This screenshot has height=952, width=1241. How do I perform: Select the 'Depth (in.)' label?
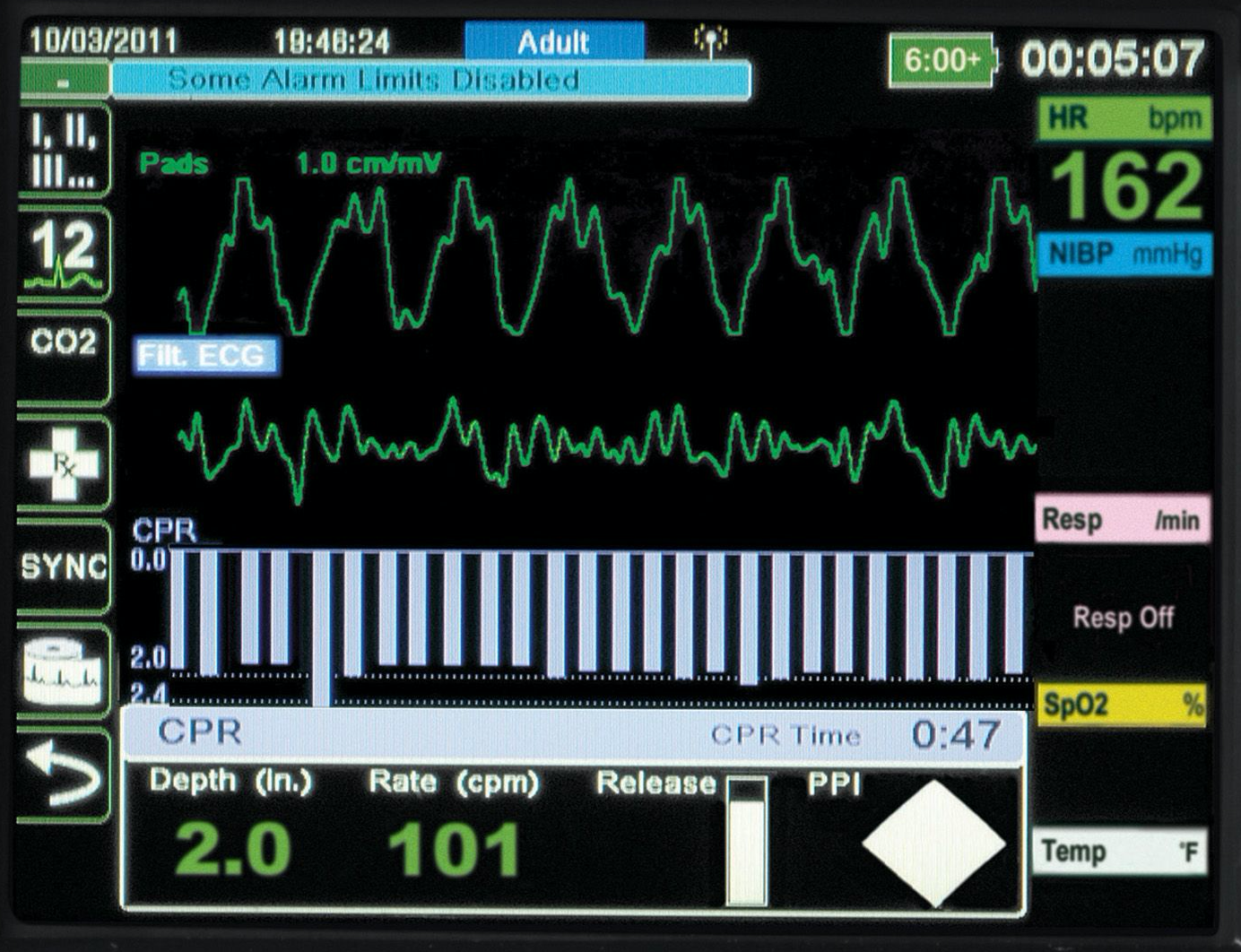(x=230, y=782)
